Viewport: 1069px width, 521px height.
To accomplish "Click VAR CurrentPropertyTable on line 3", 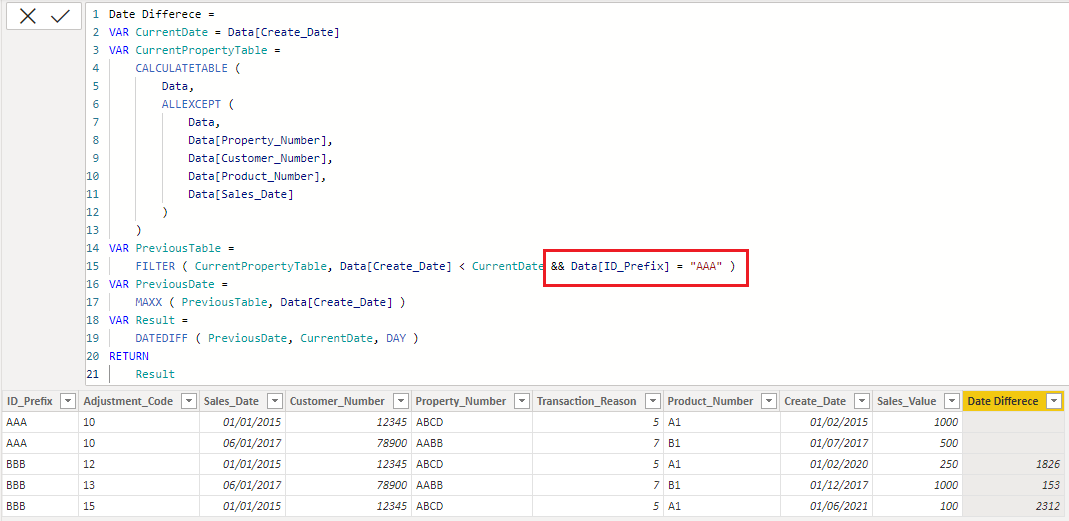I will (188, 50).
